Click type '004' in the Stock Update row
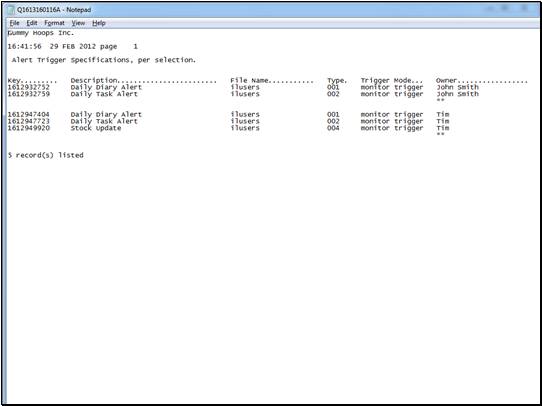The image size is (542, 406). 333,128
